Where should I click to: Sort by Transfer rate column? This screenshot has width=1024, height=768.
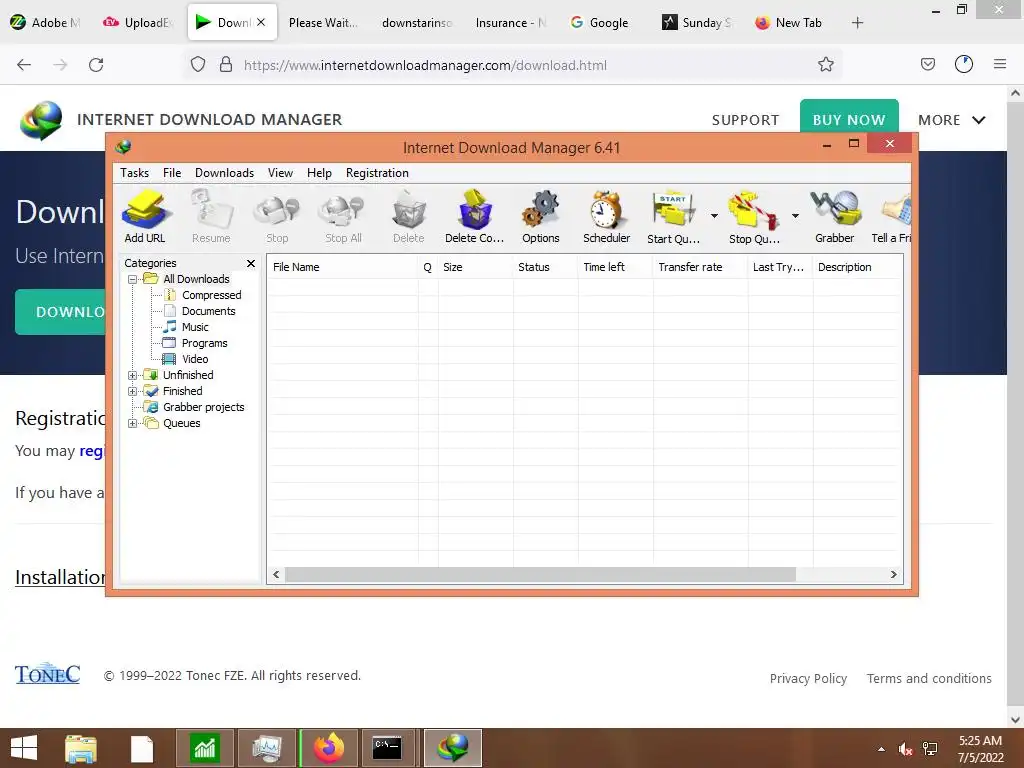click(x=700, y=267)
